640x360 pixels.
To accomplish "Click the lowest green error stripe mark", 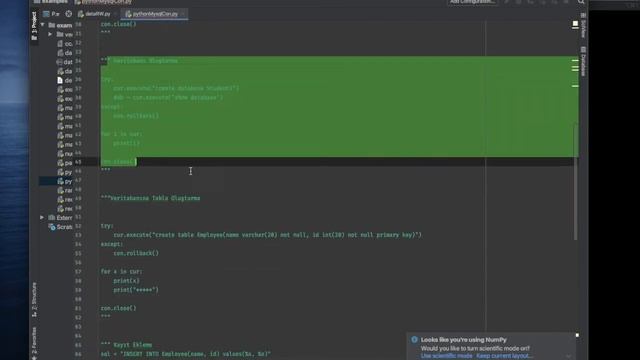I will pos(575,86).
